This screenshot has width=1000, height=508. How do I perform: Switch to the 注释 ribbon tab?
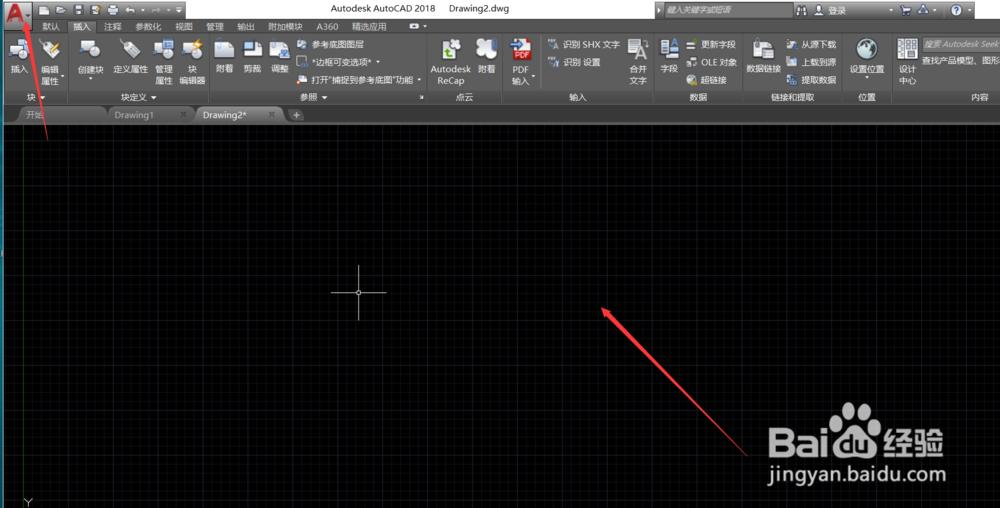[113, 27]
